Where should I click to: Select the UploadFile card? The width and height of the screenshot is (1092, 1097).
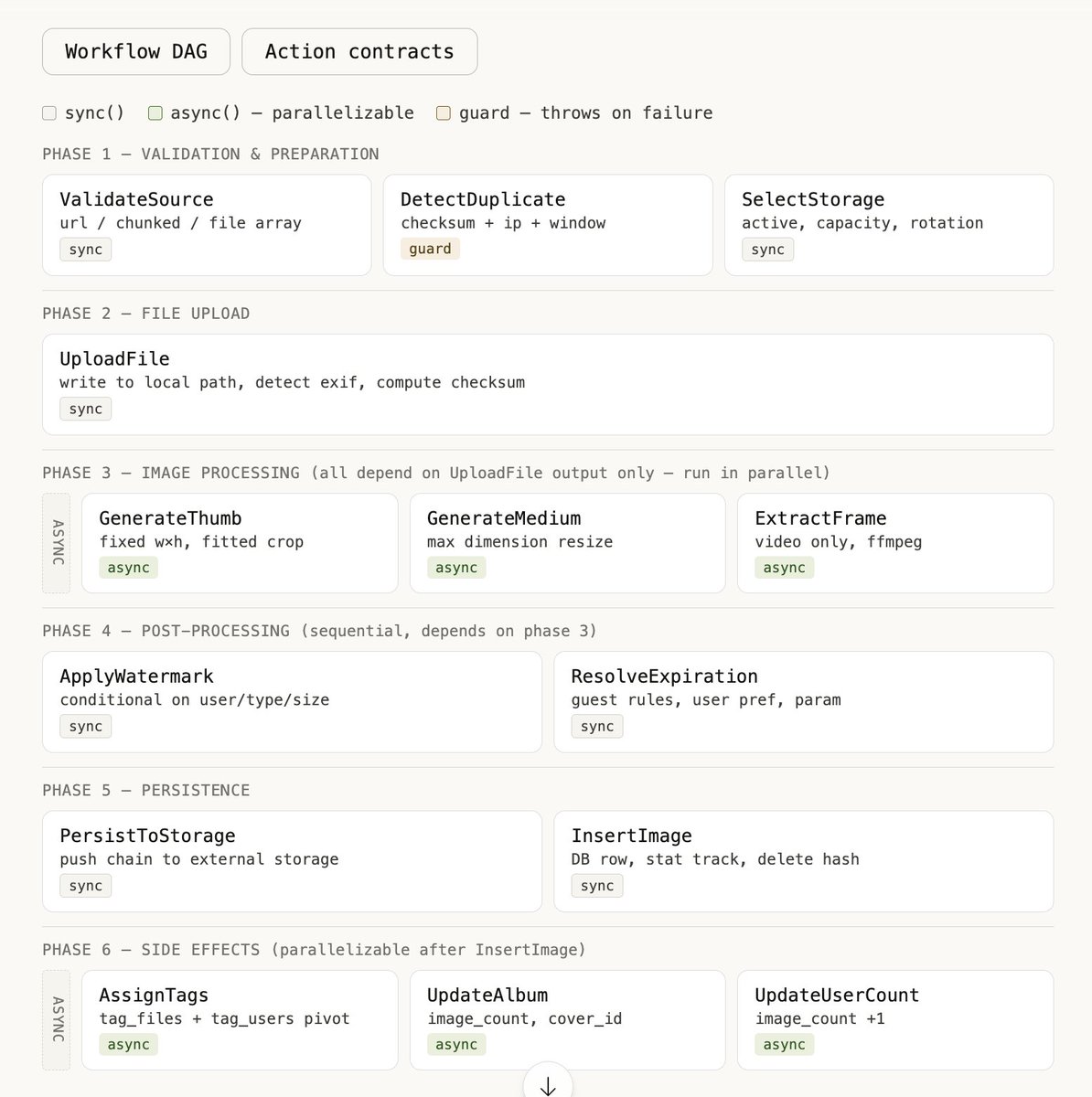[548, 385]
